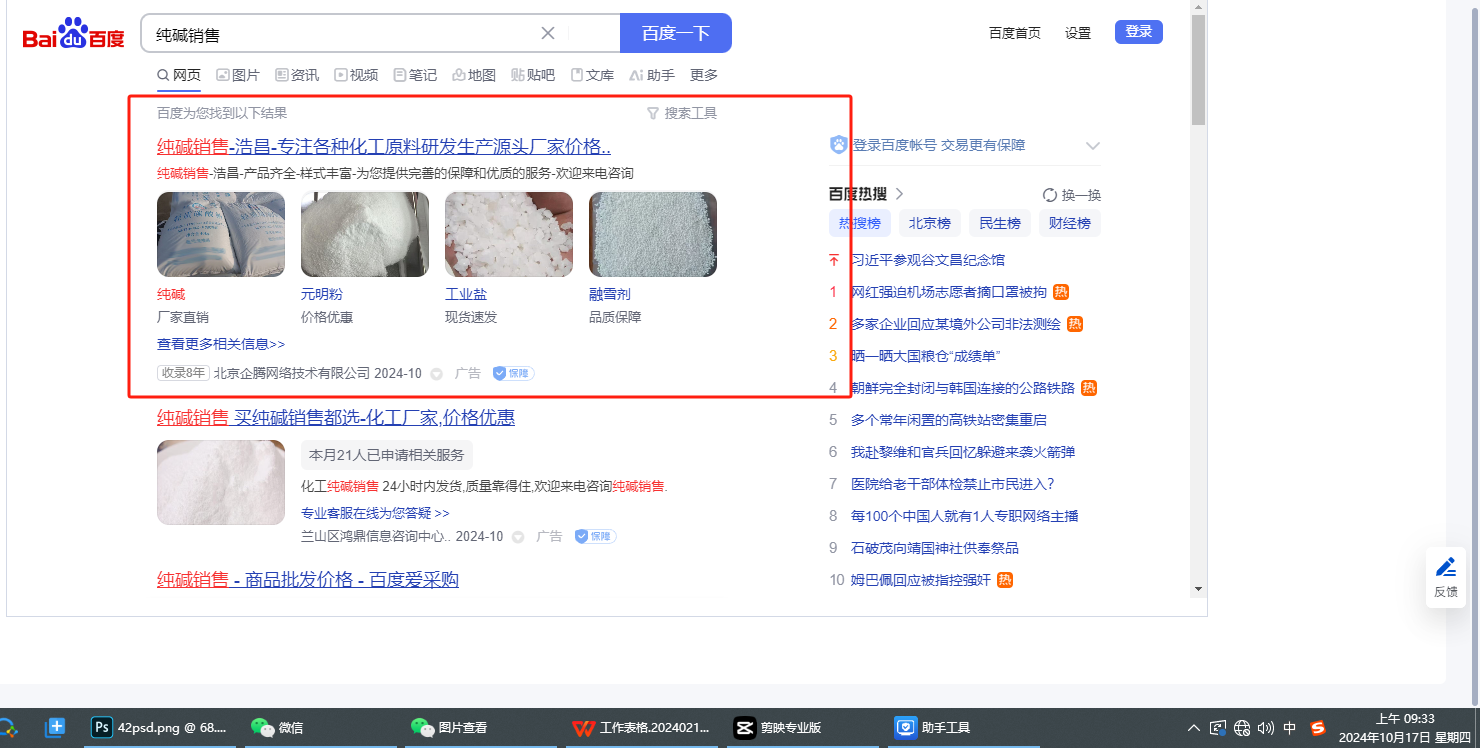Click the 搜索工具 filter icon
1480x748 pixels.
653,113
